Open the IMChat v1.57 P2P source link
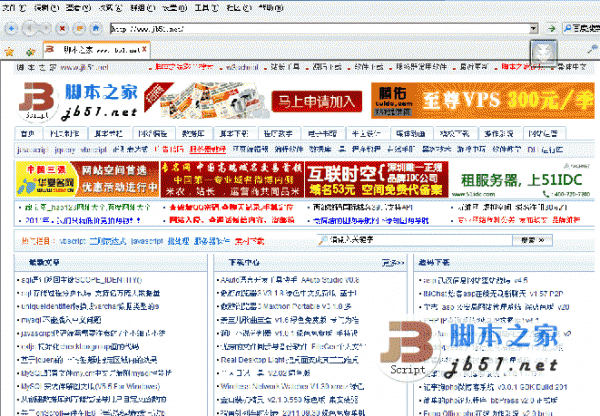The width and height of the screenshot is (600, 416). 493,294
